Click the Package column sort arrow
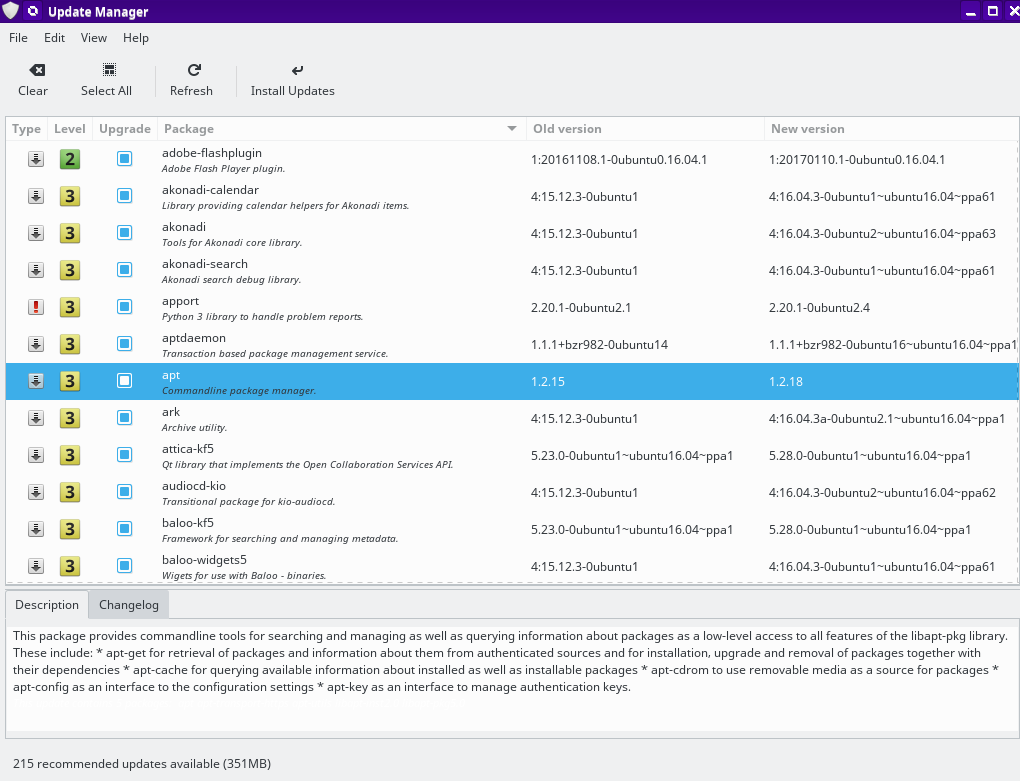The image size is (1020, 781). click(x=512, y=129)
